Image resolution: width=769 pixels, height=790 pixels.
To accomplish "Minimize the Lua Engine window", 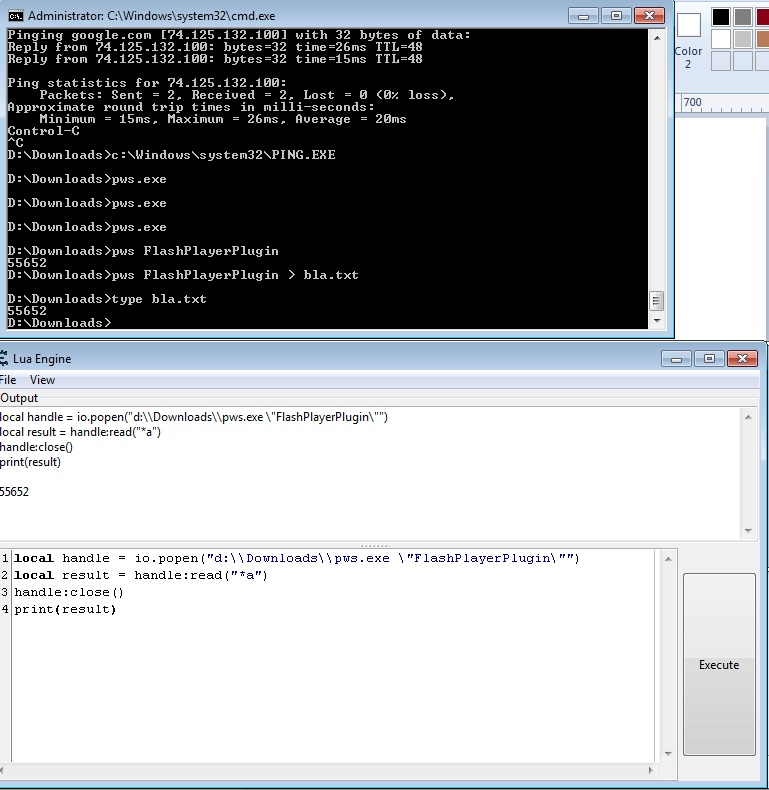I will pos(677,358).
